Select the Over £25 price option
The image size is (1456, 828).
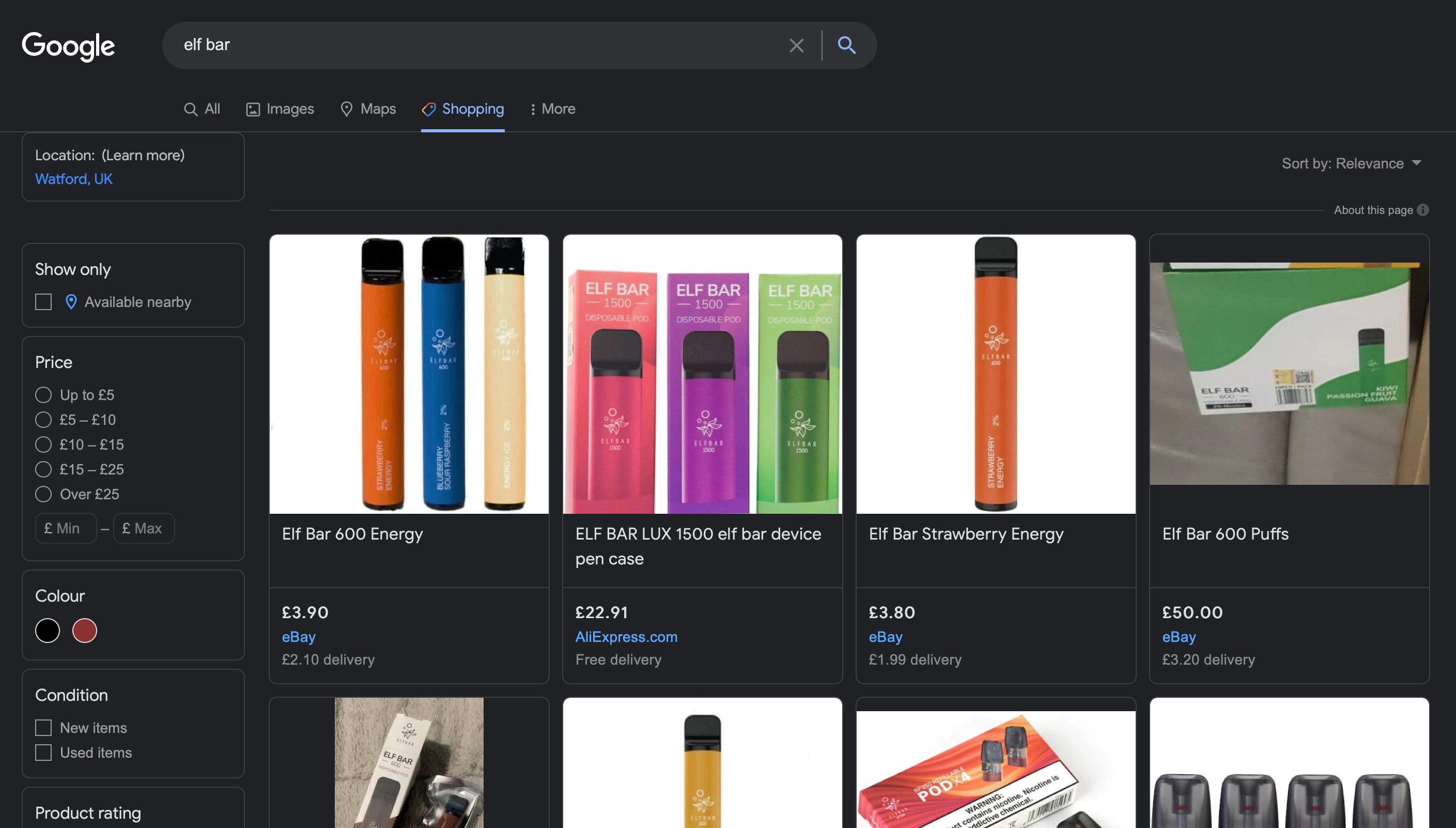[x=43, y=494]
